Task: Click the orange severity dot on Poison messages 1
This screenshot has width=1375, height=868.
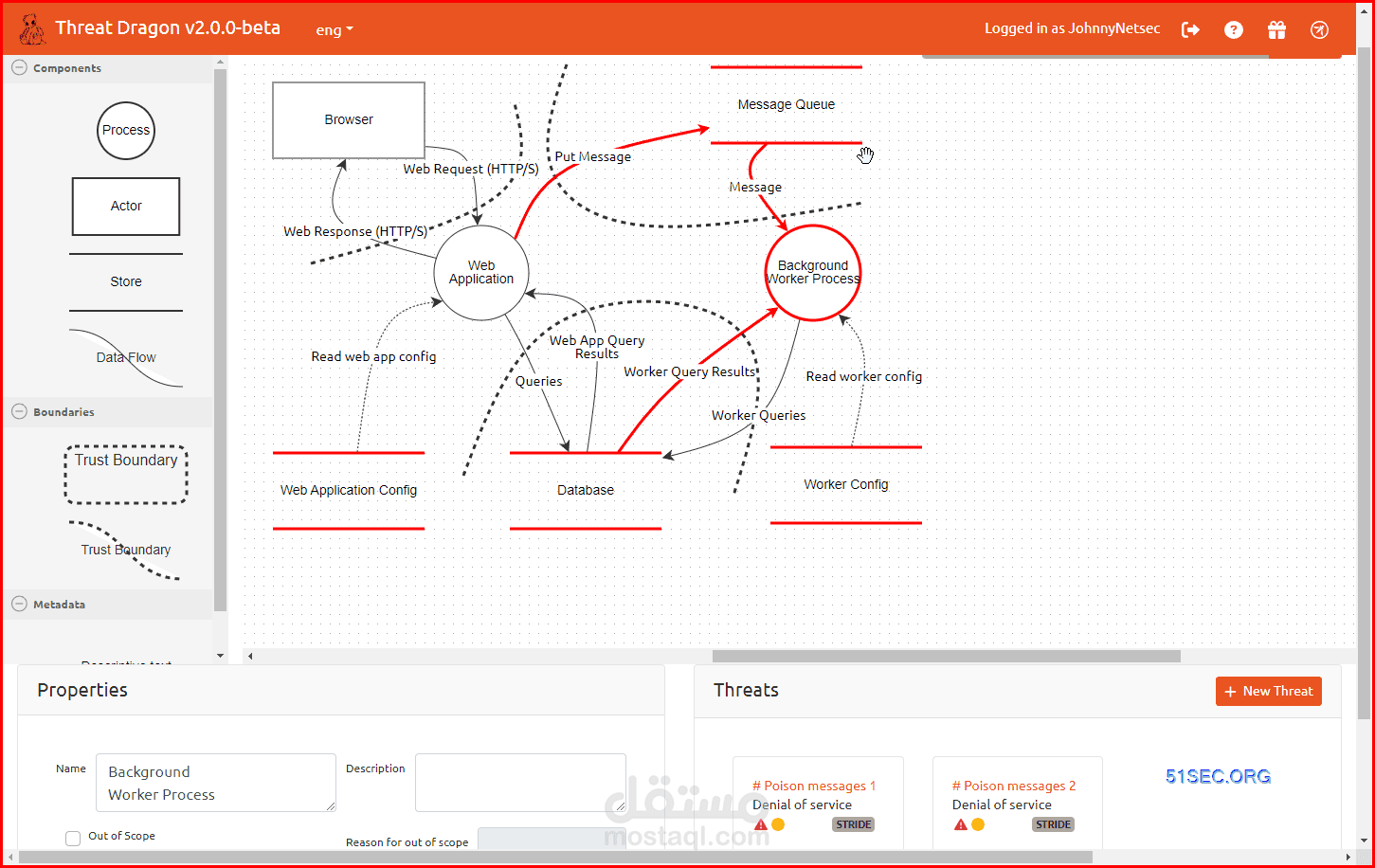Action: (x=778, y=825)
